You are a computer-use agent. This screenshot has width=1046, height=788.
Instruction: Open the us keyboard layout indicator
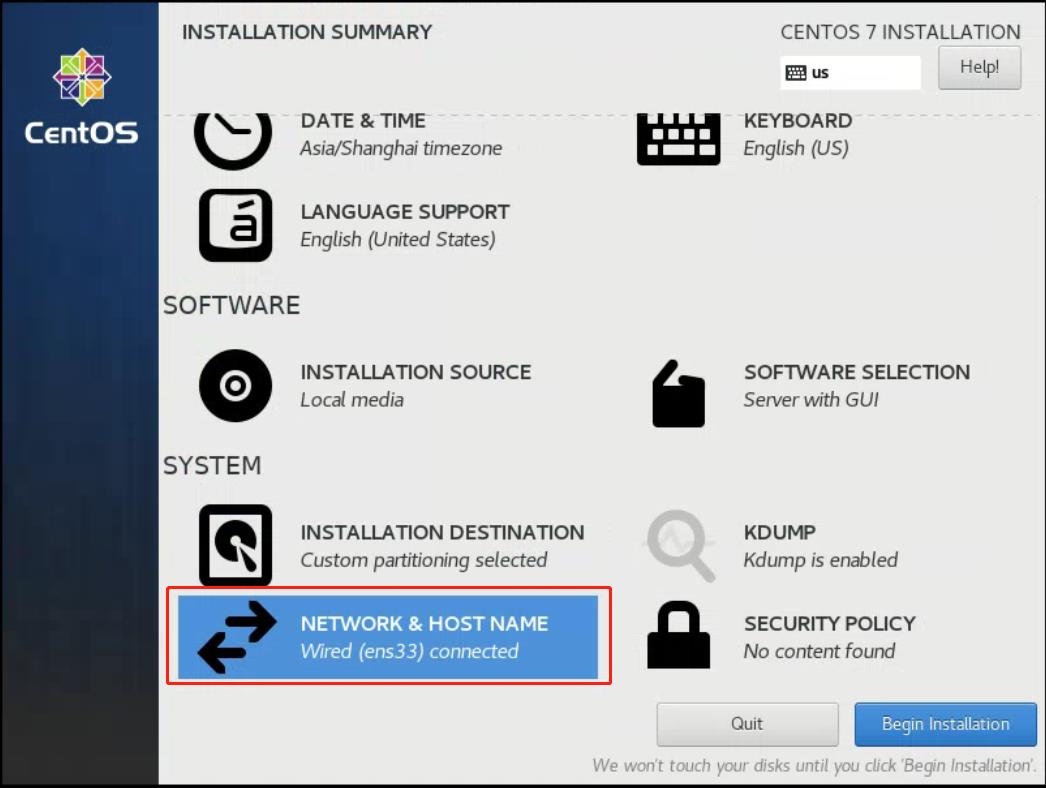(x=851, y=73)
